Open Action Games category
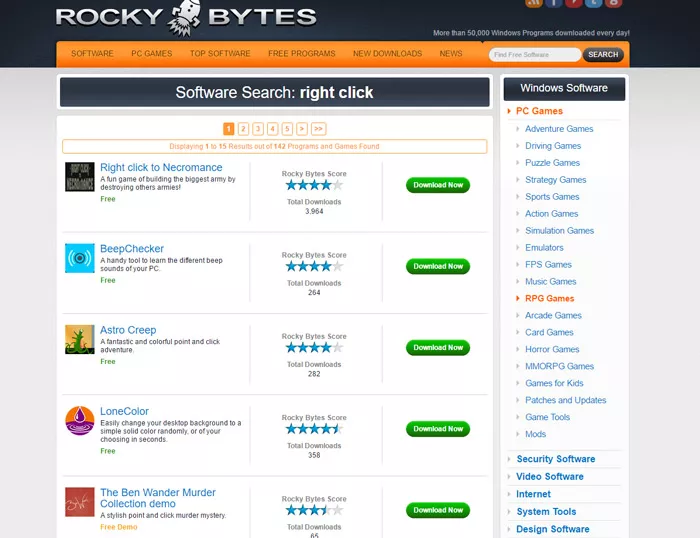 pyautogui.click(x=551, y=213)
